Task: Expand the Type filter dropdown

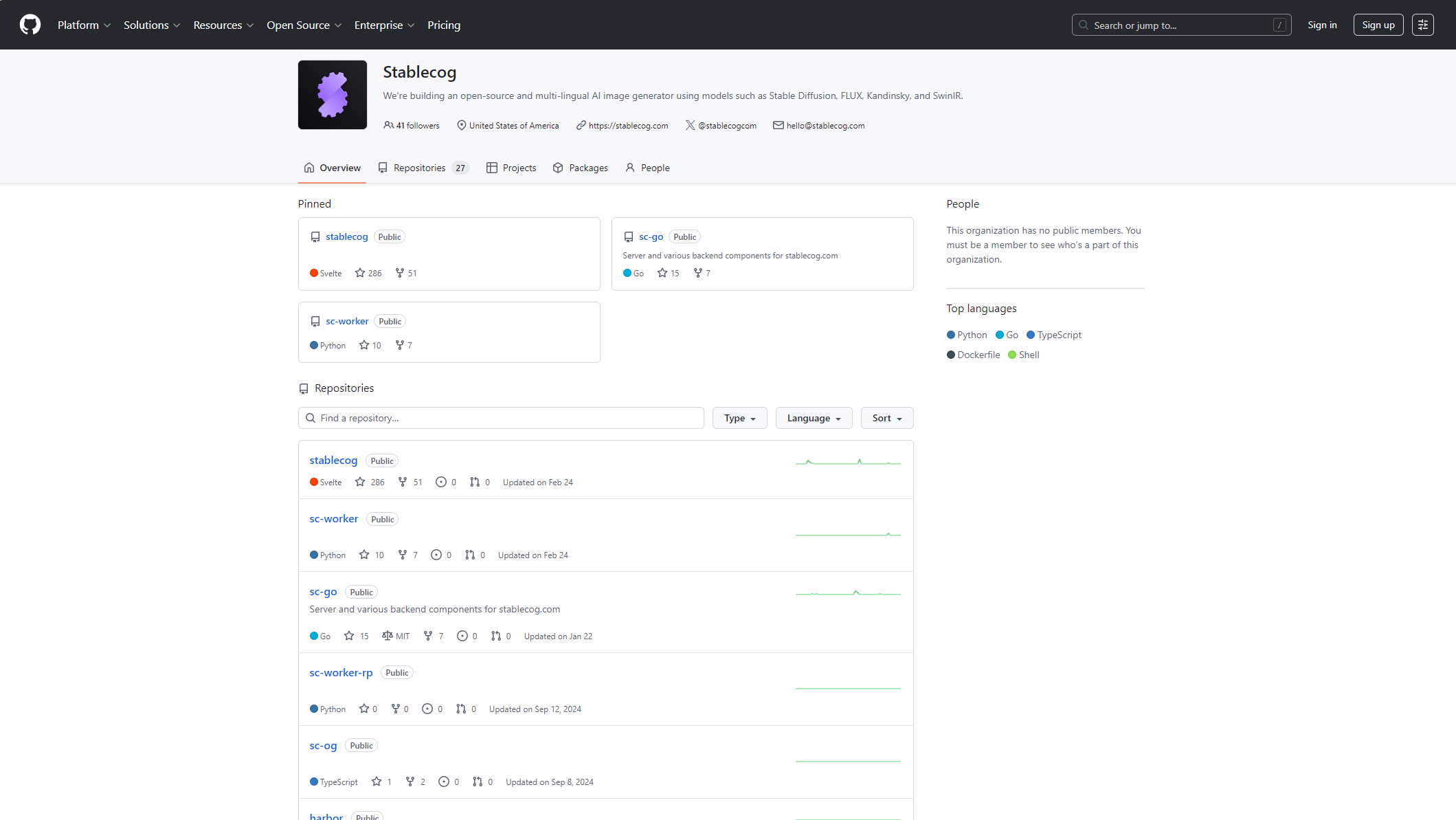Action: tap(739, 418)
